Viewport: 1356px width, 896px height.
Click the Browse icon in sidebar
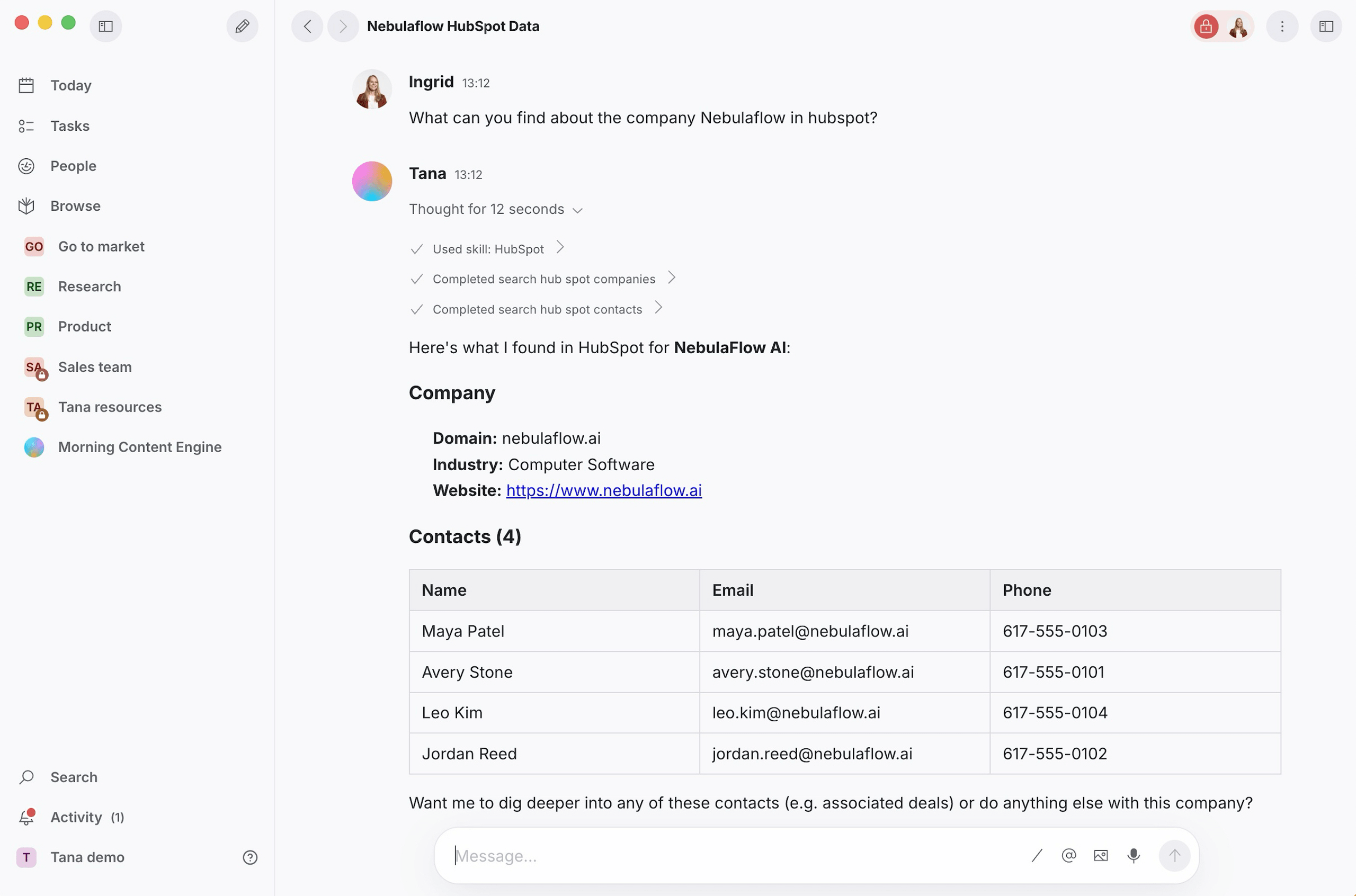[x=26, y=205]
